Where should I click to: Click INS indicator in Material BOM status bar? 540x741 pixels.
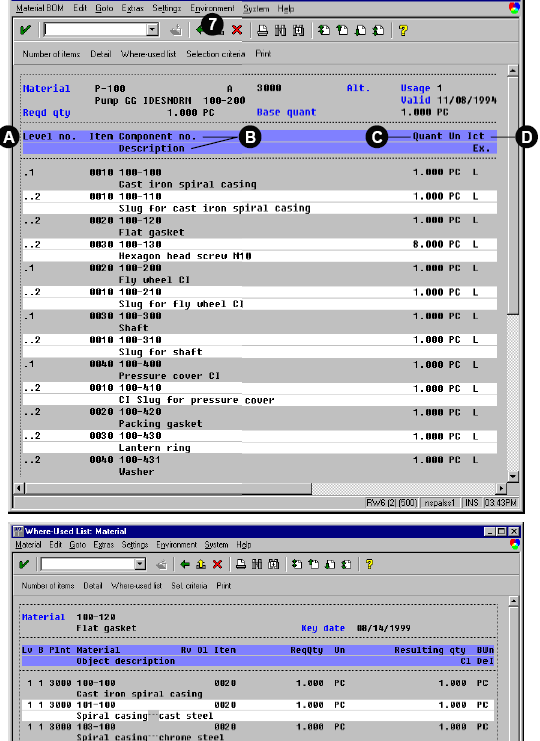[471, 503]
